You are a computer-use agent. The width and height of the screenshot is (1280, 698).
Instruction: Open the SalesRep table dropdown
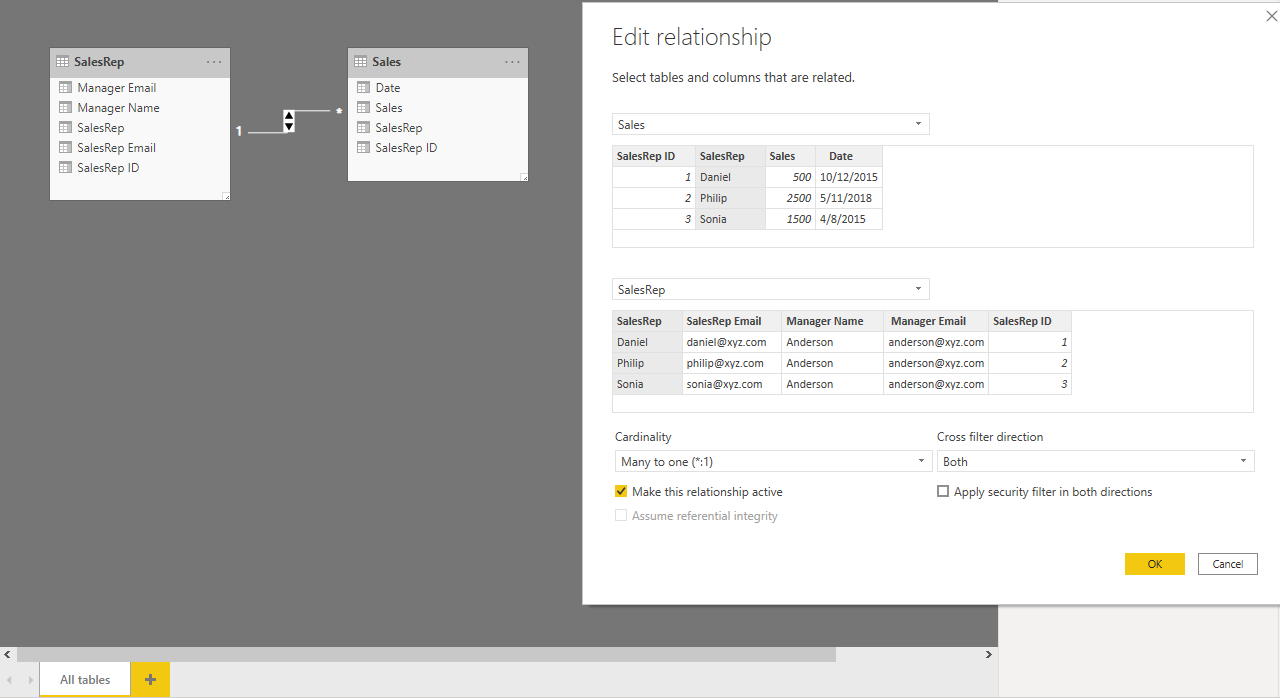(x=770, y=290)
